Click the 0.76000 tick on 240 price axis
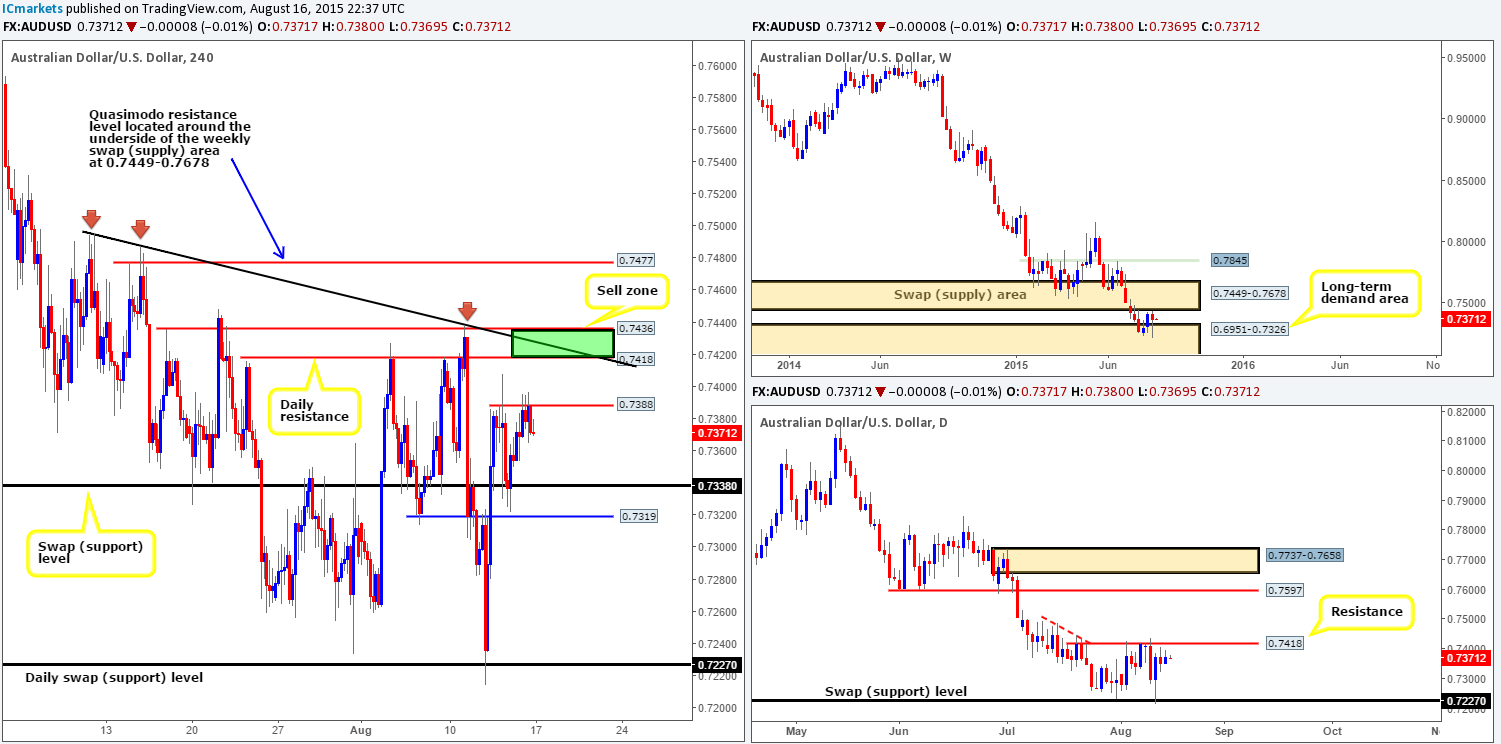Screen dimensions: 1501x744 click(717, 66)
